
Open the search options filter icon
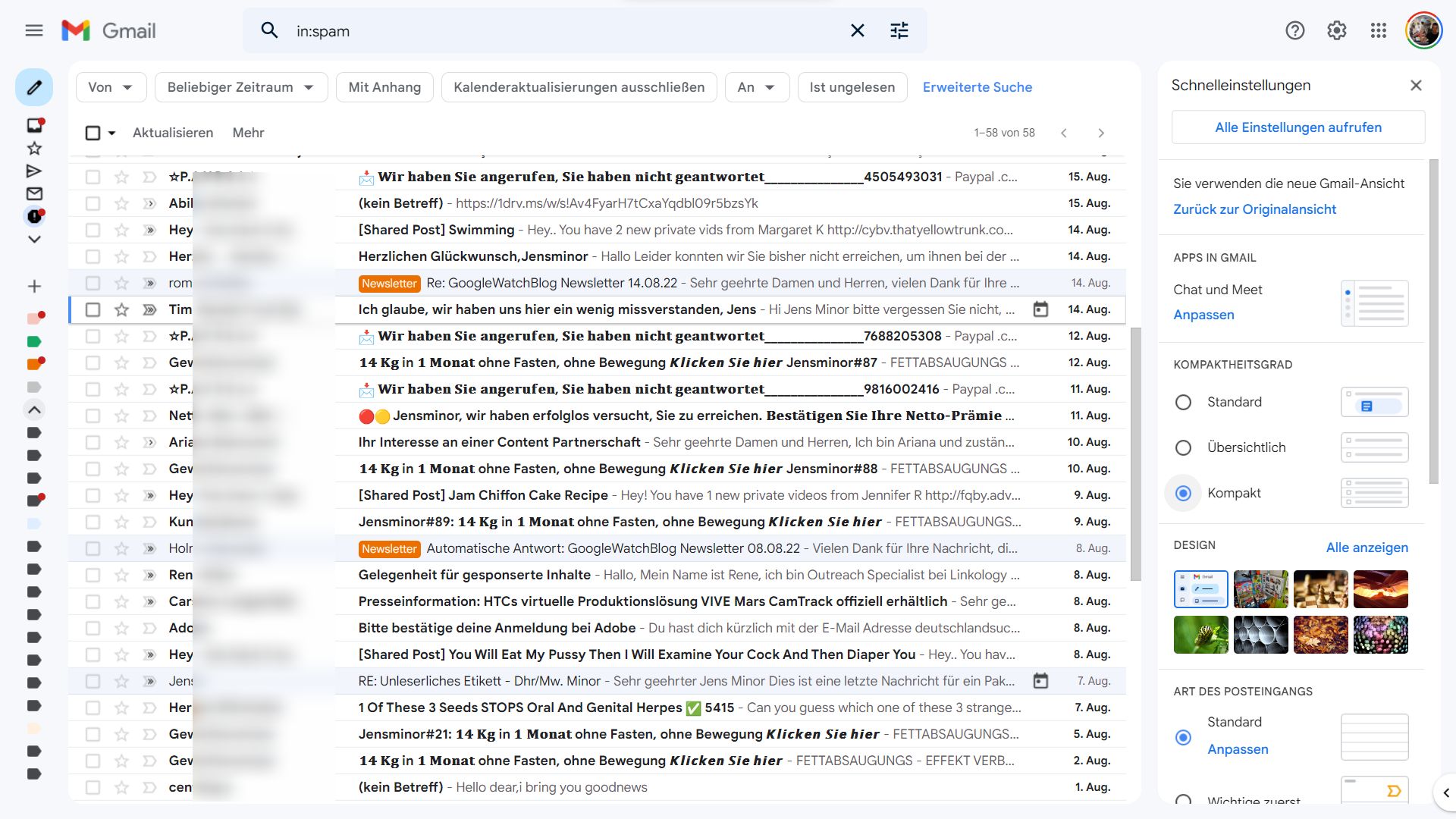point(899,31)
